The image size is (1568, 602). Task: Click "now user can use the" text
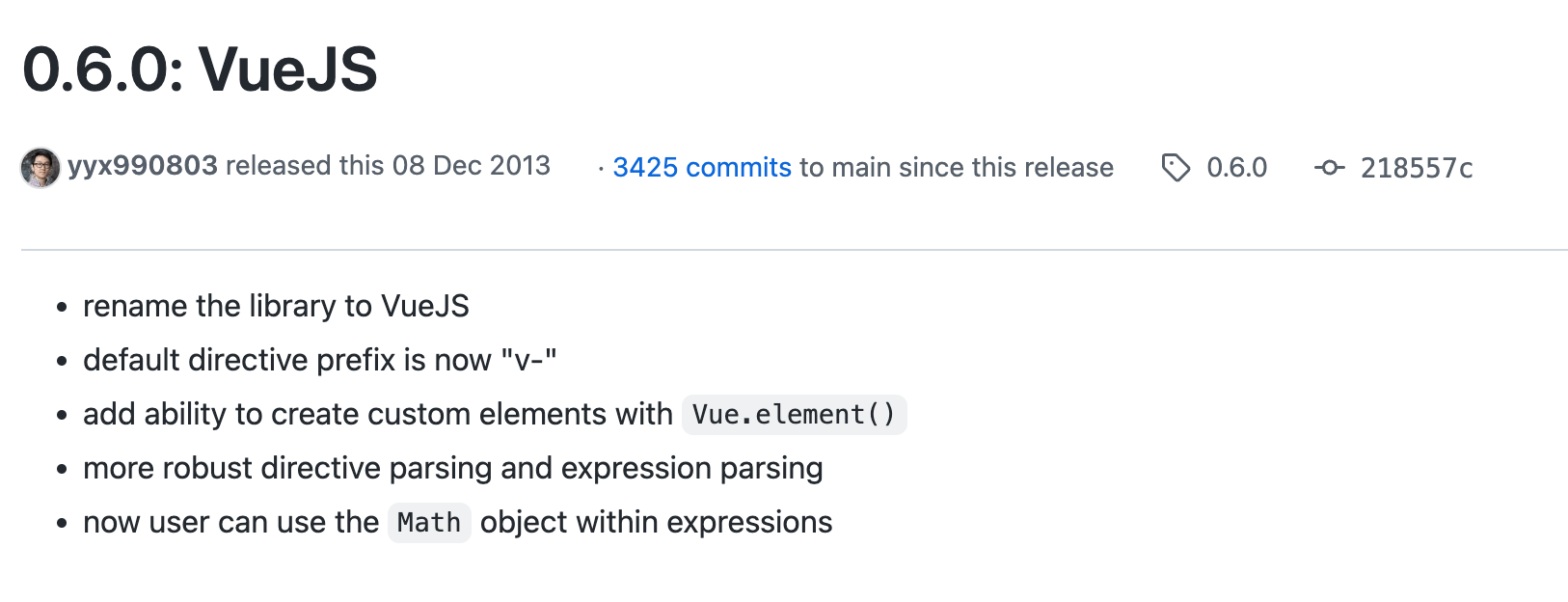(x=230, y=523)
